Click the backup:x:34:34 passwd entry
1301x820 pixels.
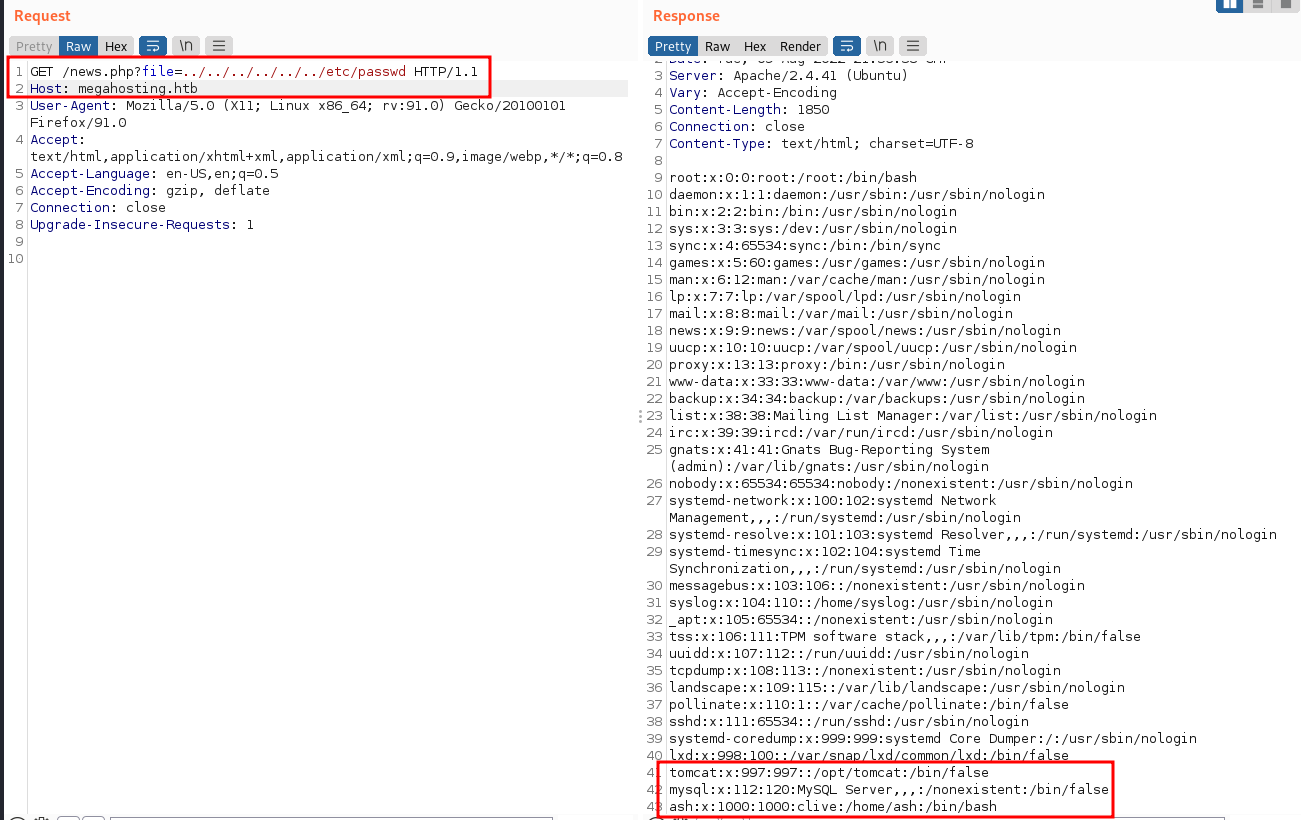tap(877, 399)
